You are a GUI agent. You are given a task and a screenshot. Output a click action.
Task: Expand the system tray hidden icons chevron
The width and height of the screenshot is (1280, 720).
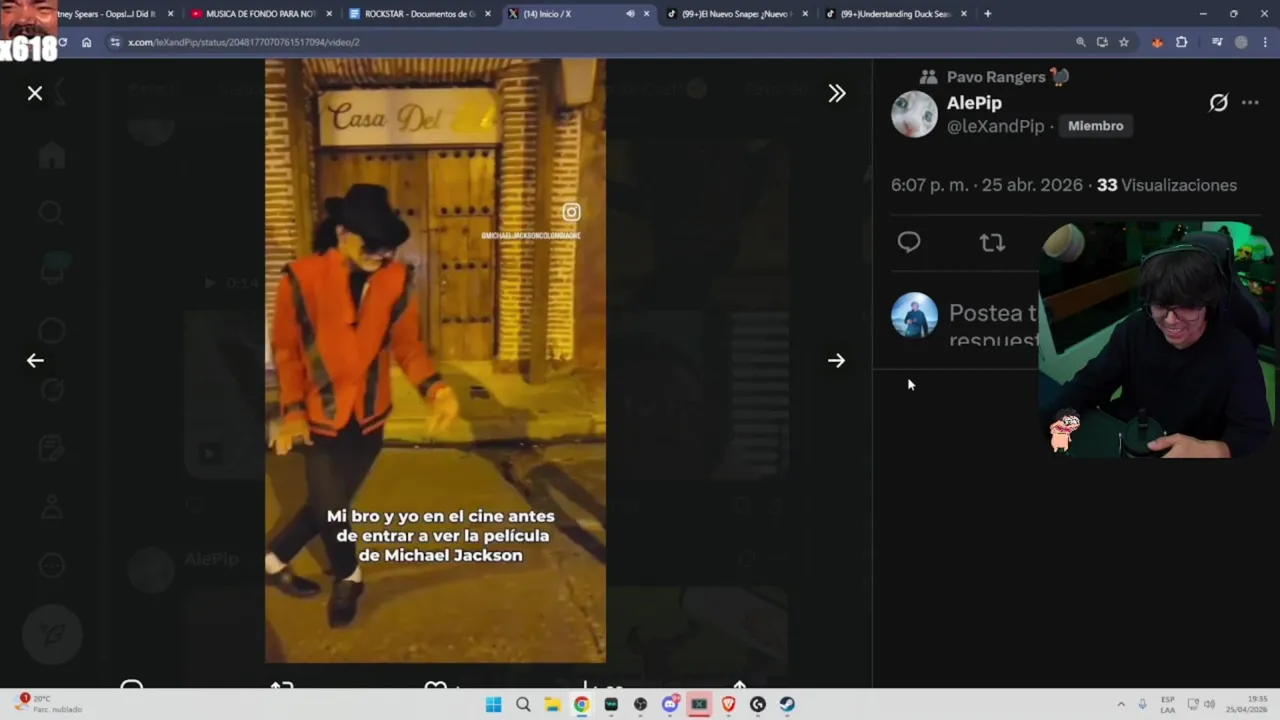(x=1121, y=704)
